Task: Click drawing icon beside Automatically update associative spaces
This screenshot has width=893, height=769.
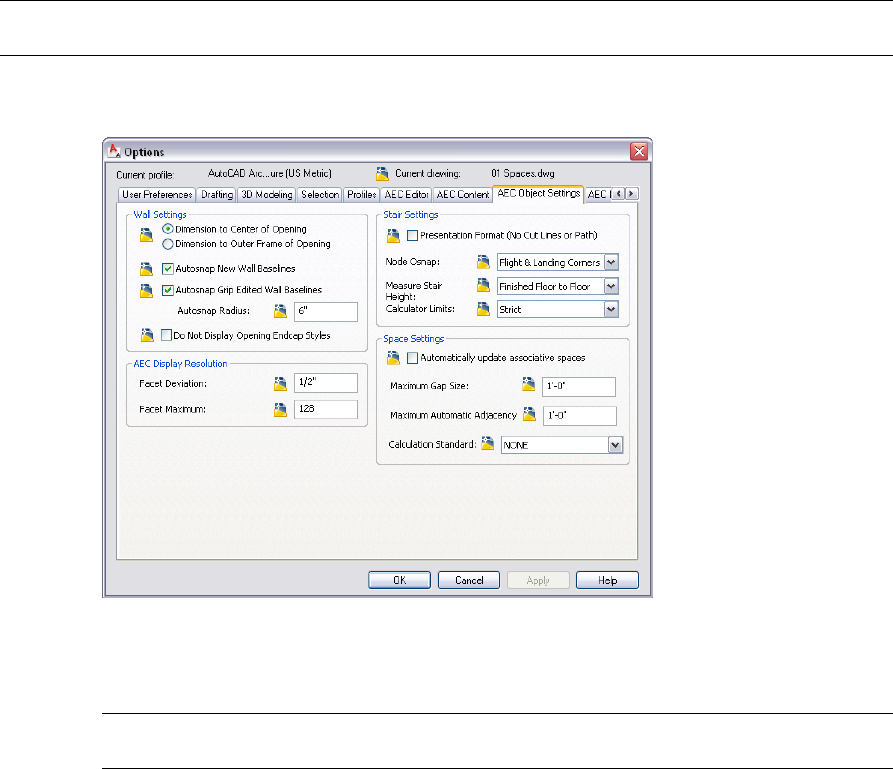Action: [x=393, y=358]
